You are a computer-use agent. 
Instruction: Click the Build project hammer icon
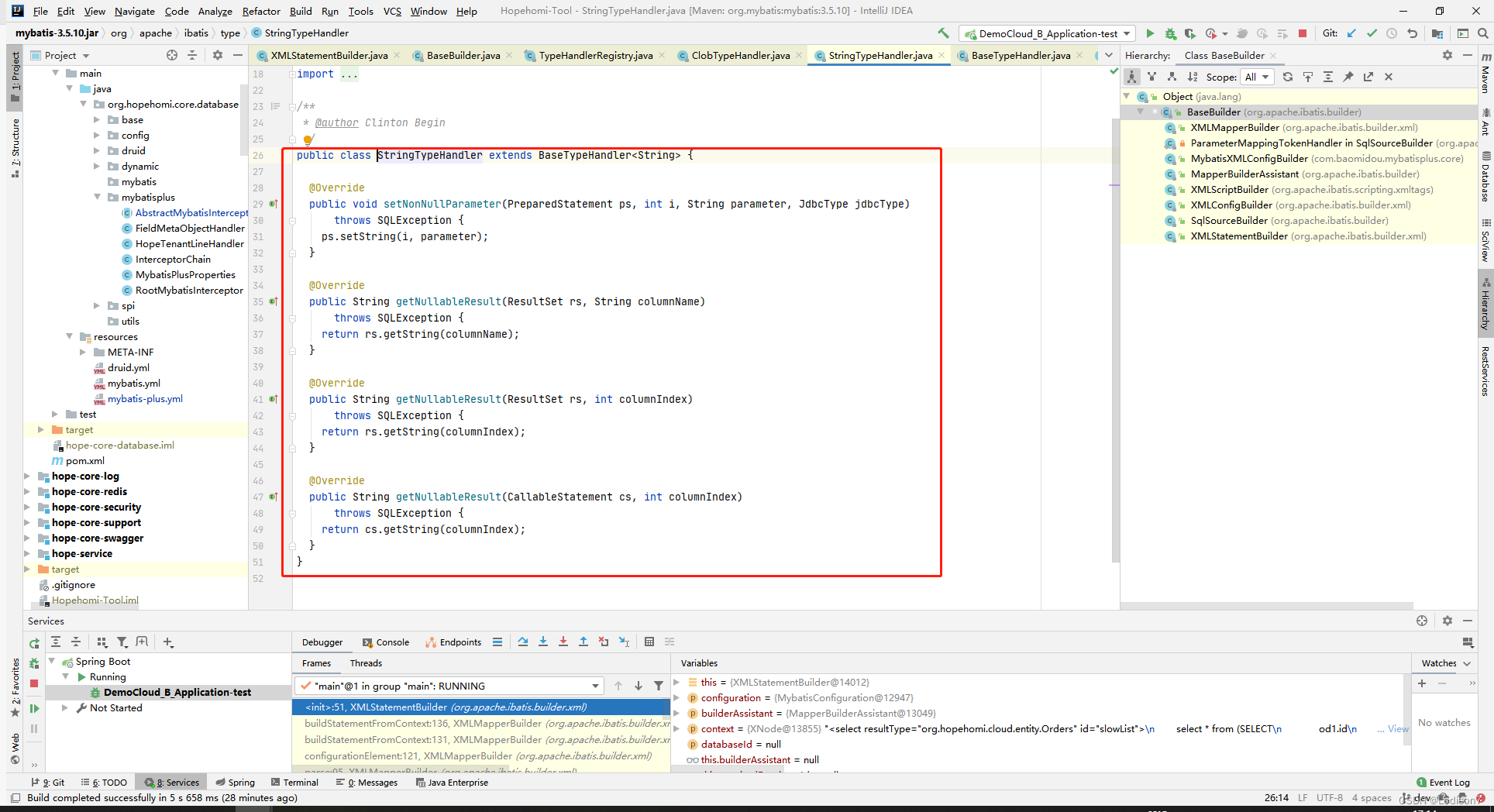(x=943, y=33)
